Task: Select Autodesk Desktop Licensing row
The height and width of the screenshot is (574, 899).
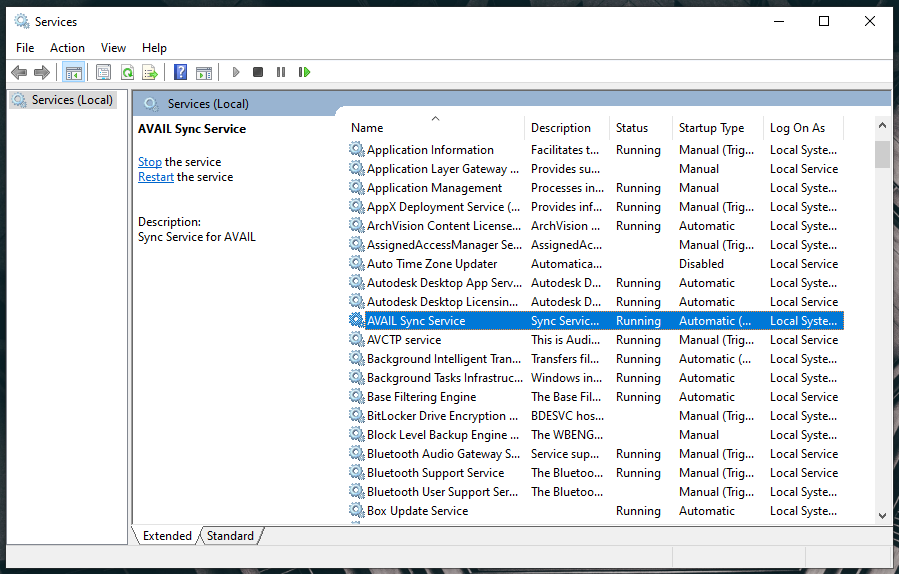Action: 596,302
